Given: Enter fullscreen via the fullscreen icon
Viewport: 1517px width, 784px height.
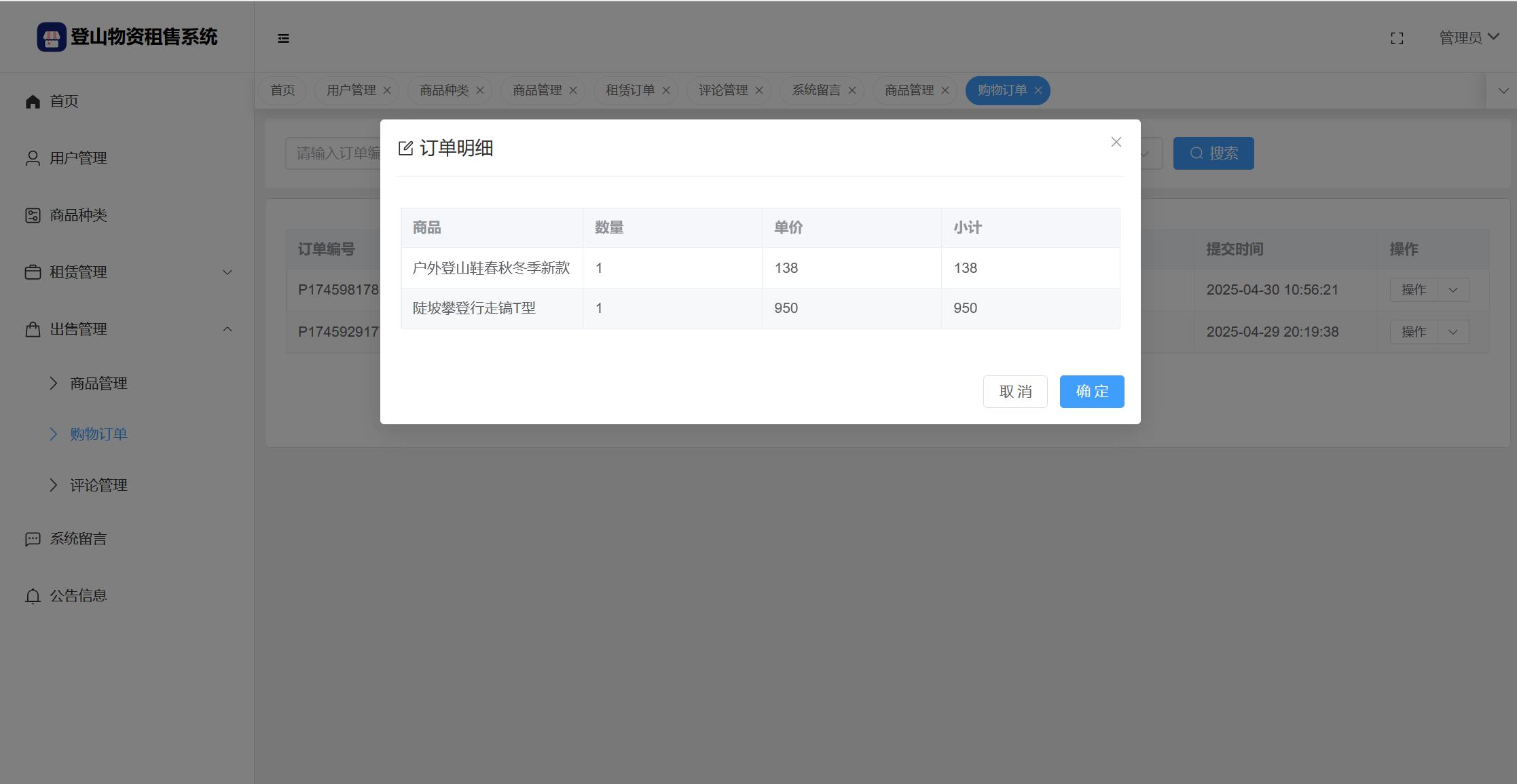Looking at the screenshot, I should tap(1397, 39).
